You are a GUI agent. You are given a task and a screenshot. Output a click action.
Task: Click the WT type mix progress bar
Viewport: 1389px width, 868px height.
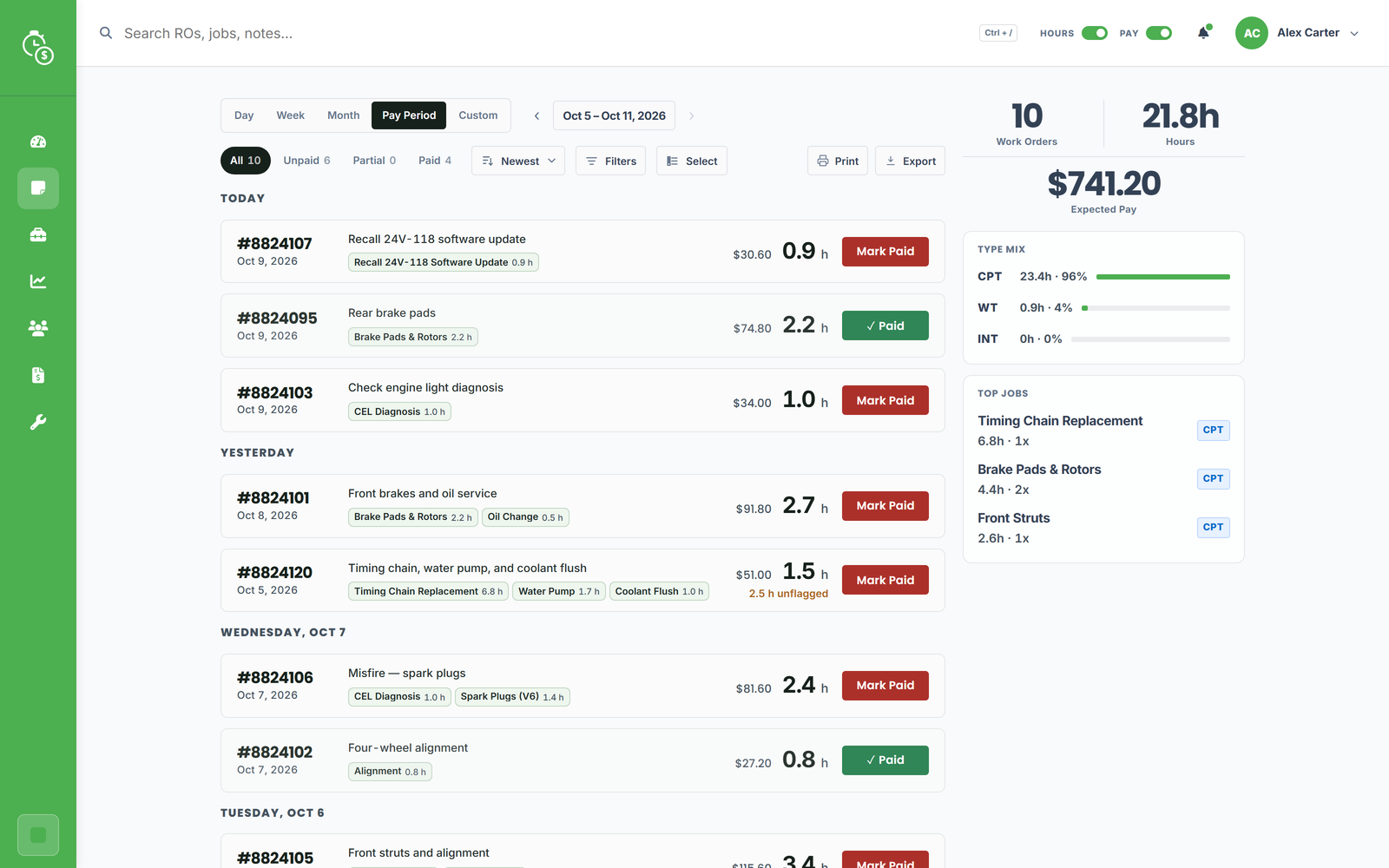(x=1155, y=308)
